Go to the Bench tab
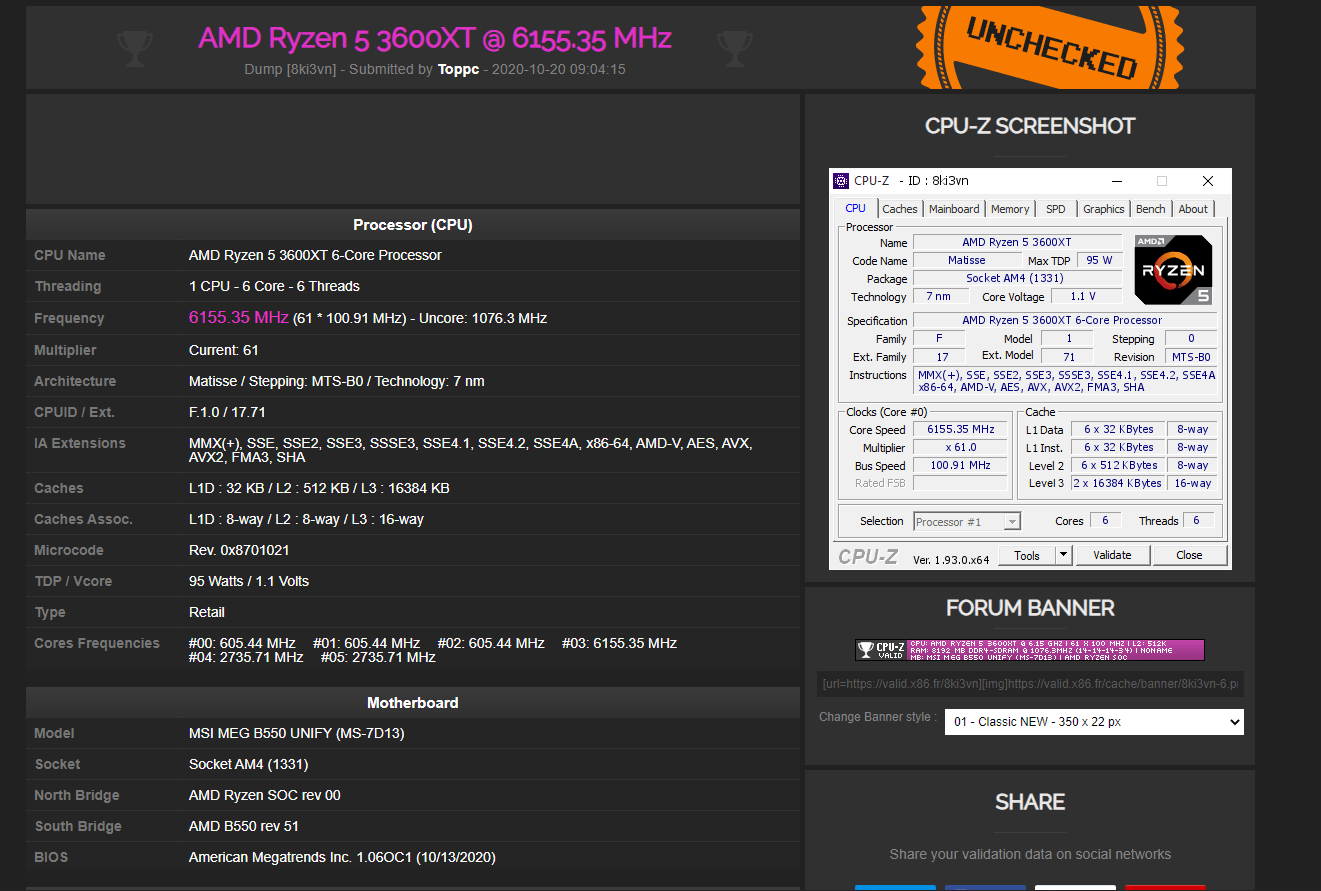Image resolution: width=1321 pixels, height=891 pixels. pyautogui.click(x=1150, y=209)
